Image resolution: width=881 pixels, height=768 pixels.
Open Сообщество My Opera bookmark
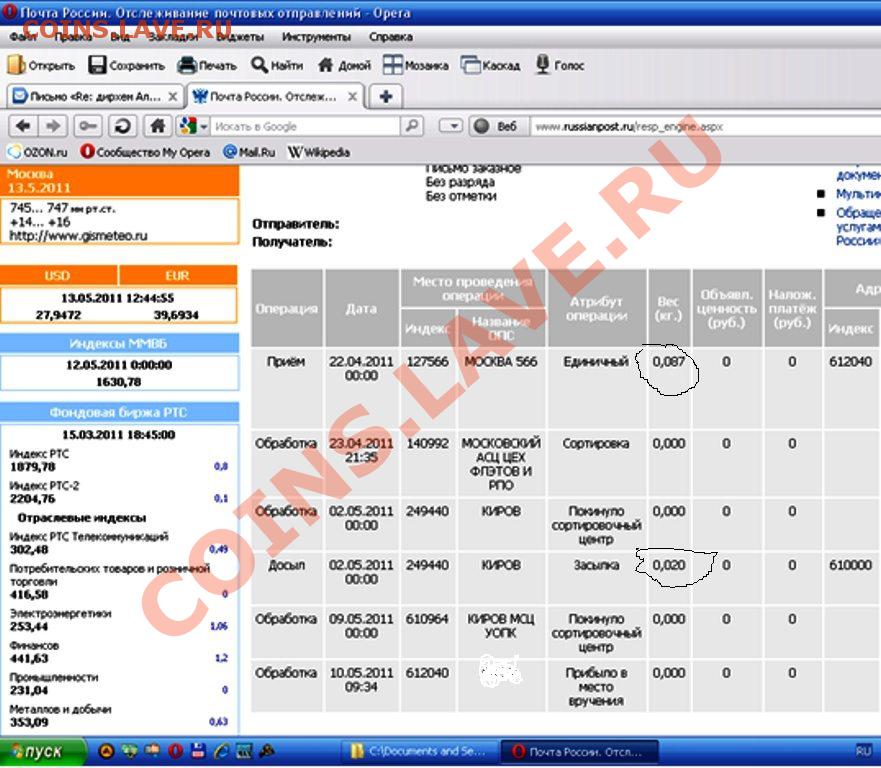[x=145, y=152]
